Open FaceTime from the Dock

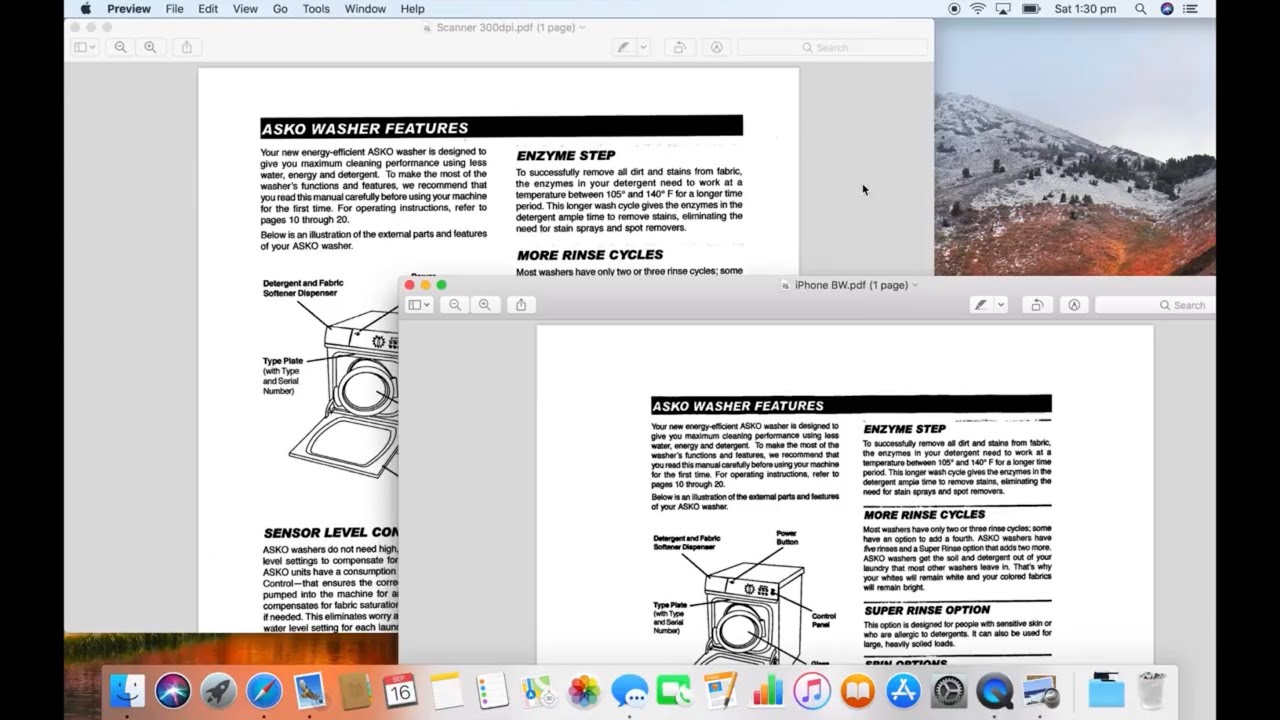[x=674, y=691]
